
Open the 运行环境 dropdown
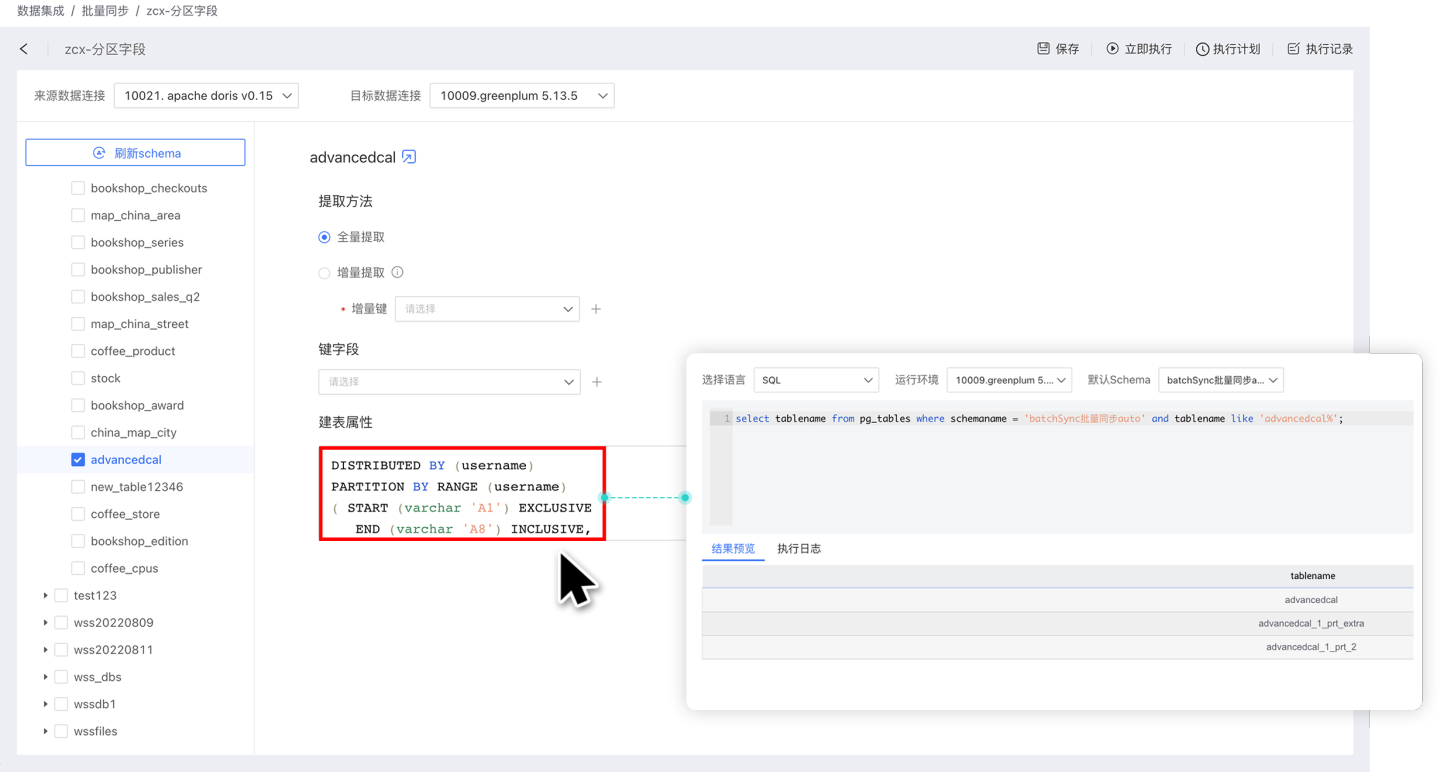1009,380
